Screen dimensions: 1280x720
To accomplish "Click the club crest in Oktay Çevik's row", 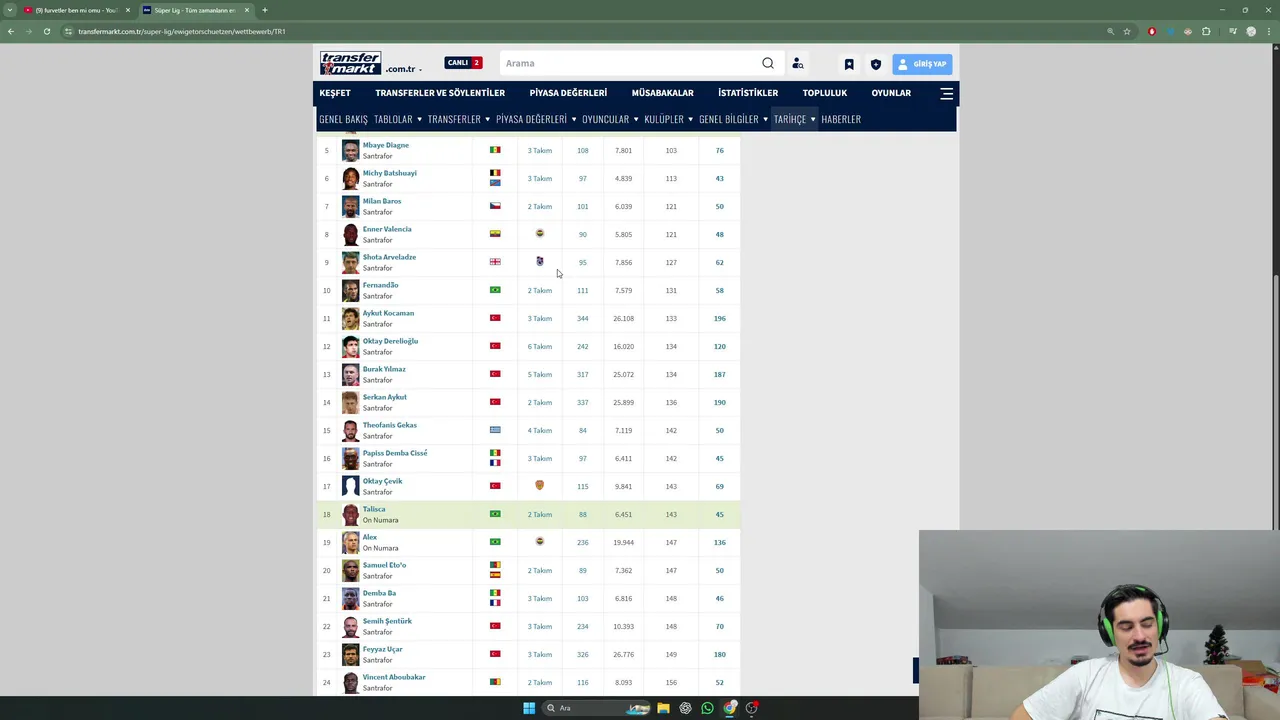I will point(540,485).
